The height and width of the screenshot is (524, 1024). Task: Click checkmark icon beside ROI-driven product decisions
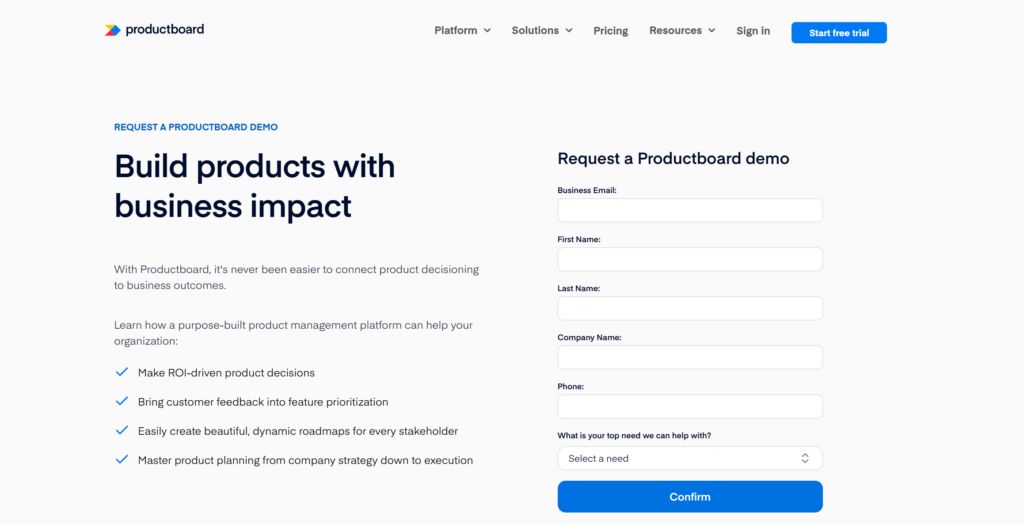pyautogui.click(x=122, y=372)
